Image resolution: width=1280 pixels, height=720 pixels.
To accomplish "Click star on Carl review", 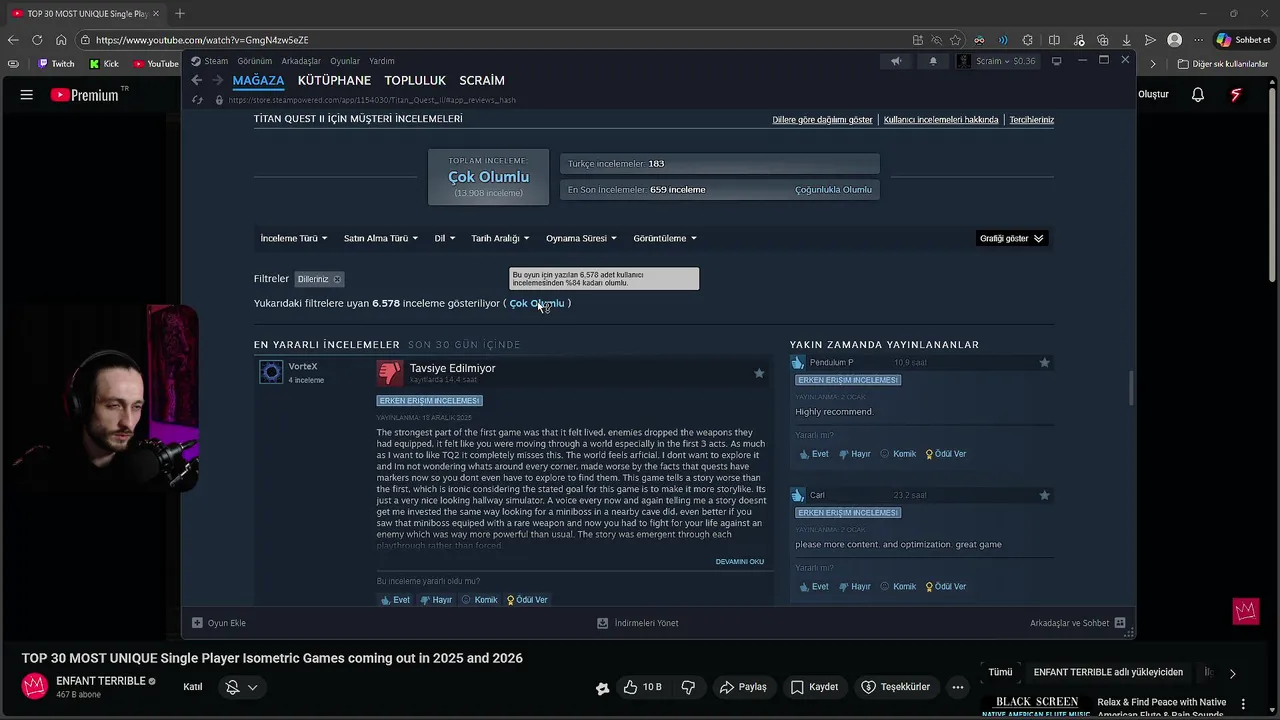I will (x=1044, y=495).
